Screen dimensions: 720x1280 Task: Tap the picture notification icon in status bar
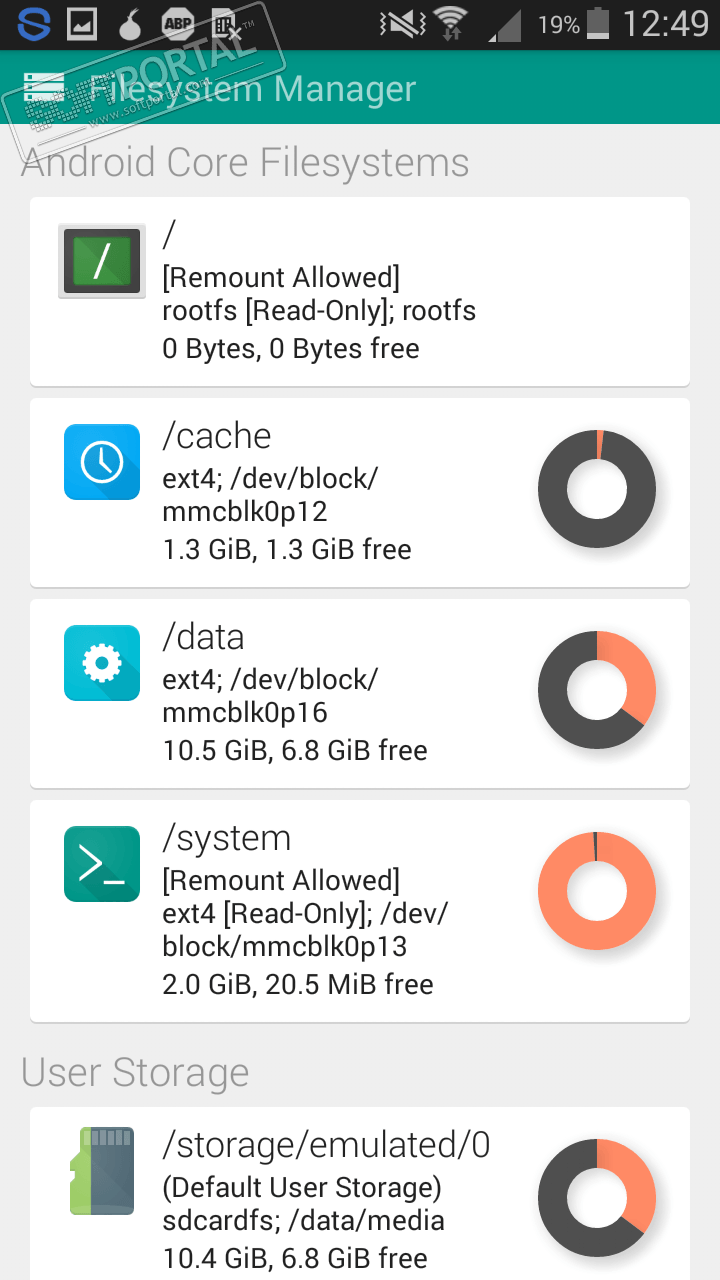point(82,24)
